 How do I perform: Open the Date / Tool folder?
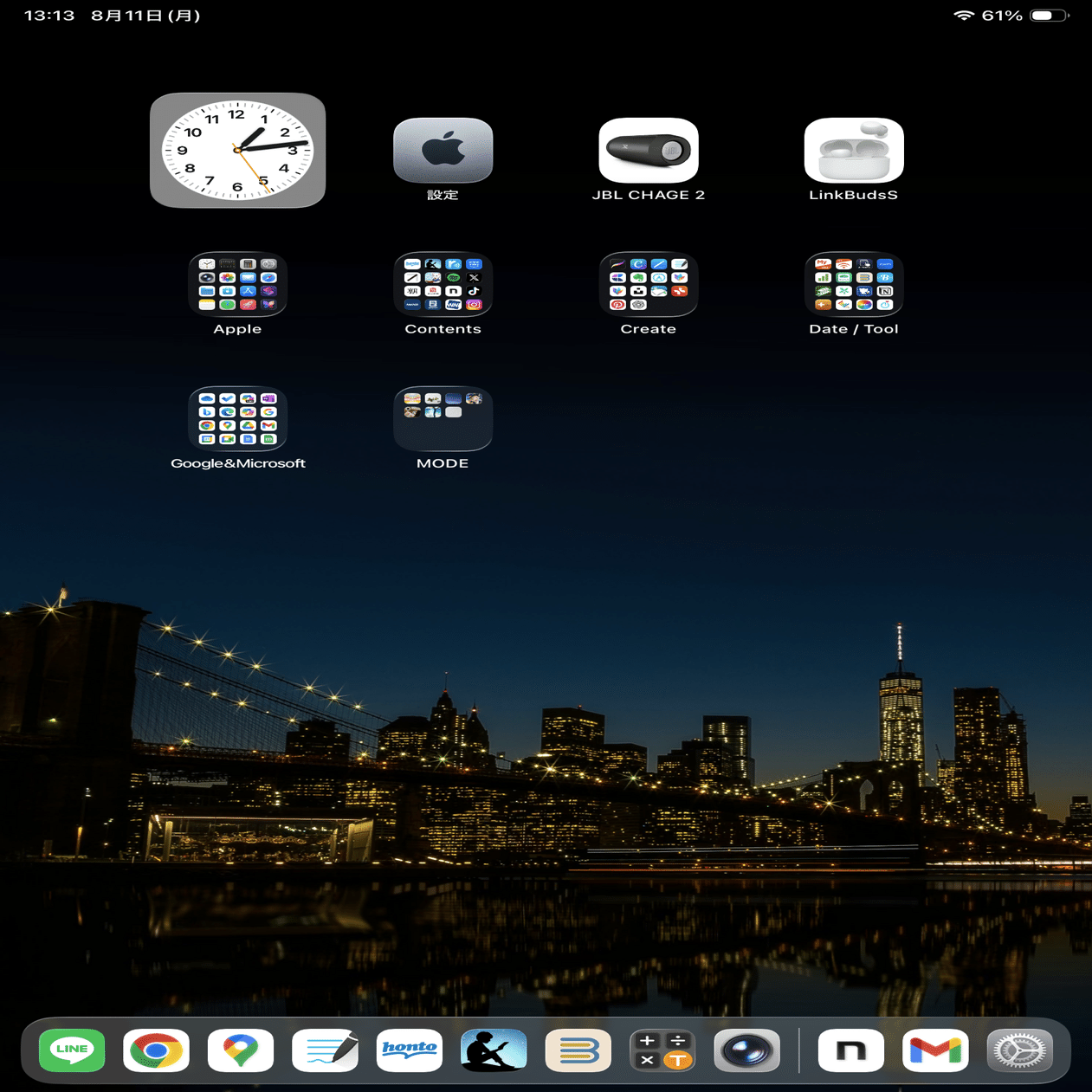(853, 286)
